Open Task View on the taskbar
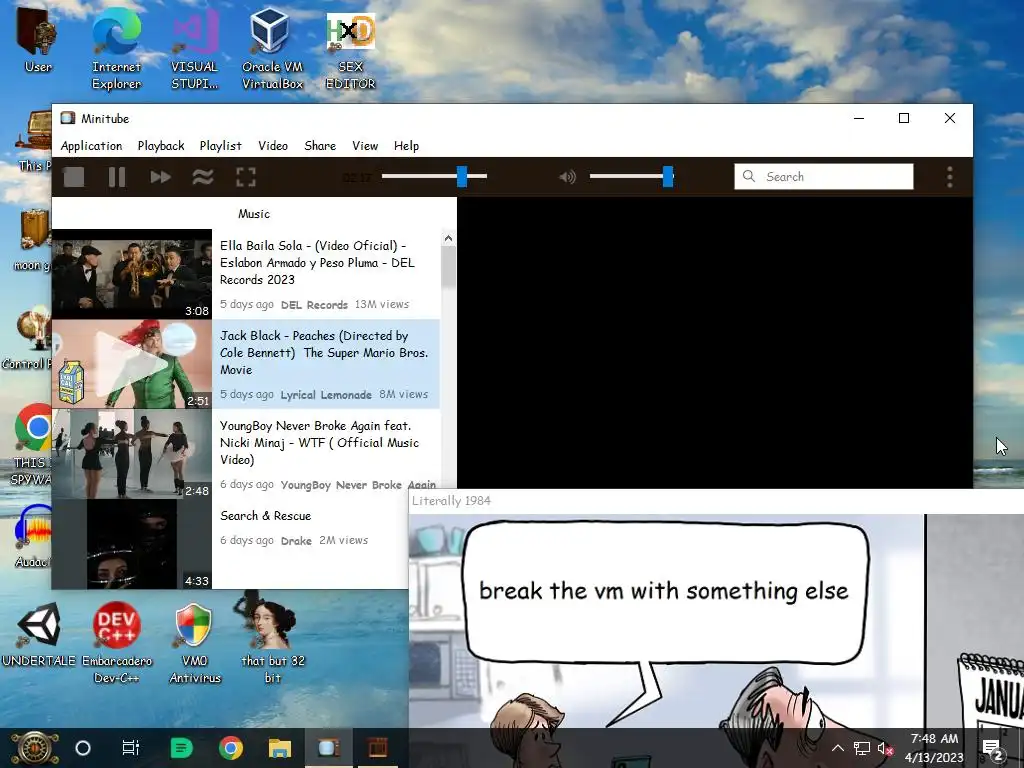The image size is (1024, 768). [x=131, y=748]
